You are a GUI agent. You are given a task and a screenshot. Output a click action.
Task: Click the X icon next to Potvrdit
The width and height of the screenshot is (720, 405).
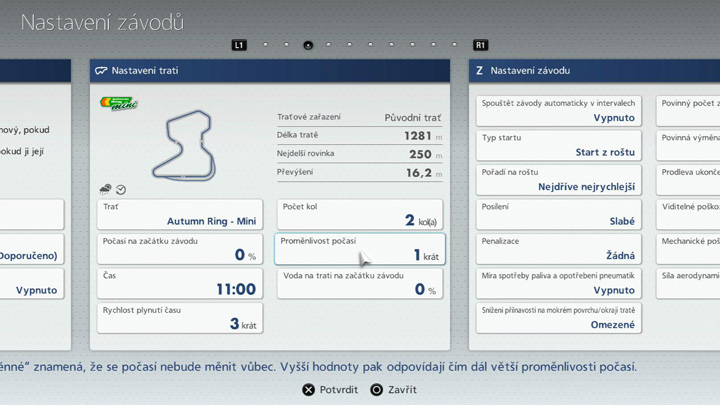308,390
